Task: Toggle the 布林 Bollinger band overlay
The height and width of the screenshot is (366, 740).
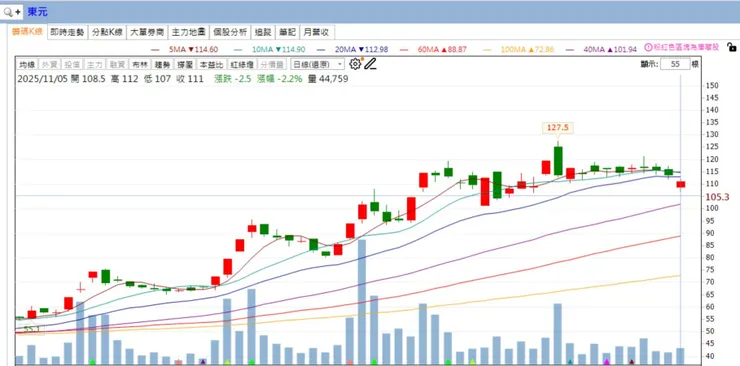Action: [140, 65]
